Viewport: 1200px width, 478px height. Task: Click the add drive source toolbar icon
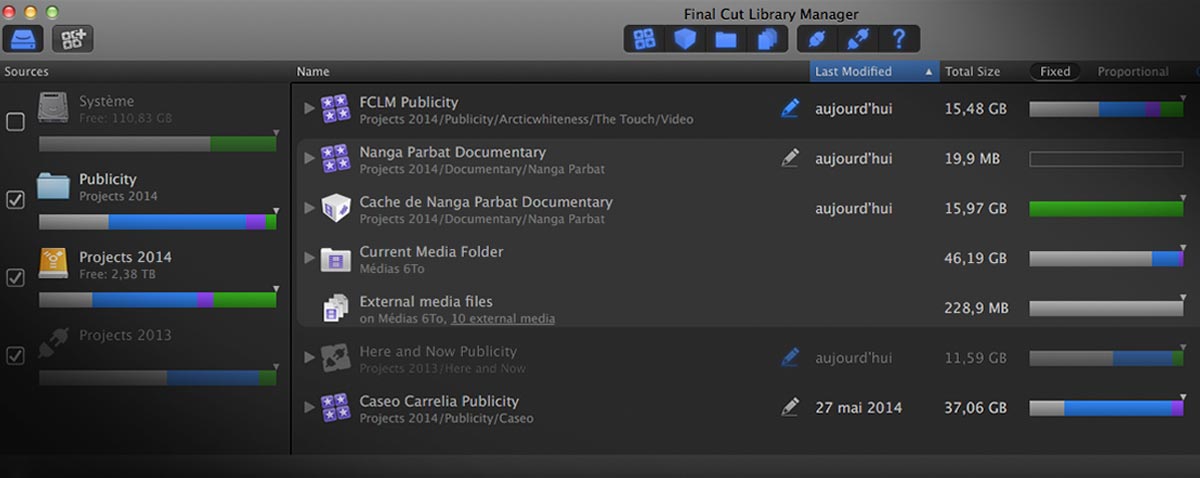22,39
